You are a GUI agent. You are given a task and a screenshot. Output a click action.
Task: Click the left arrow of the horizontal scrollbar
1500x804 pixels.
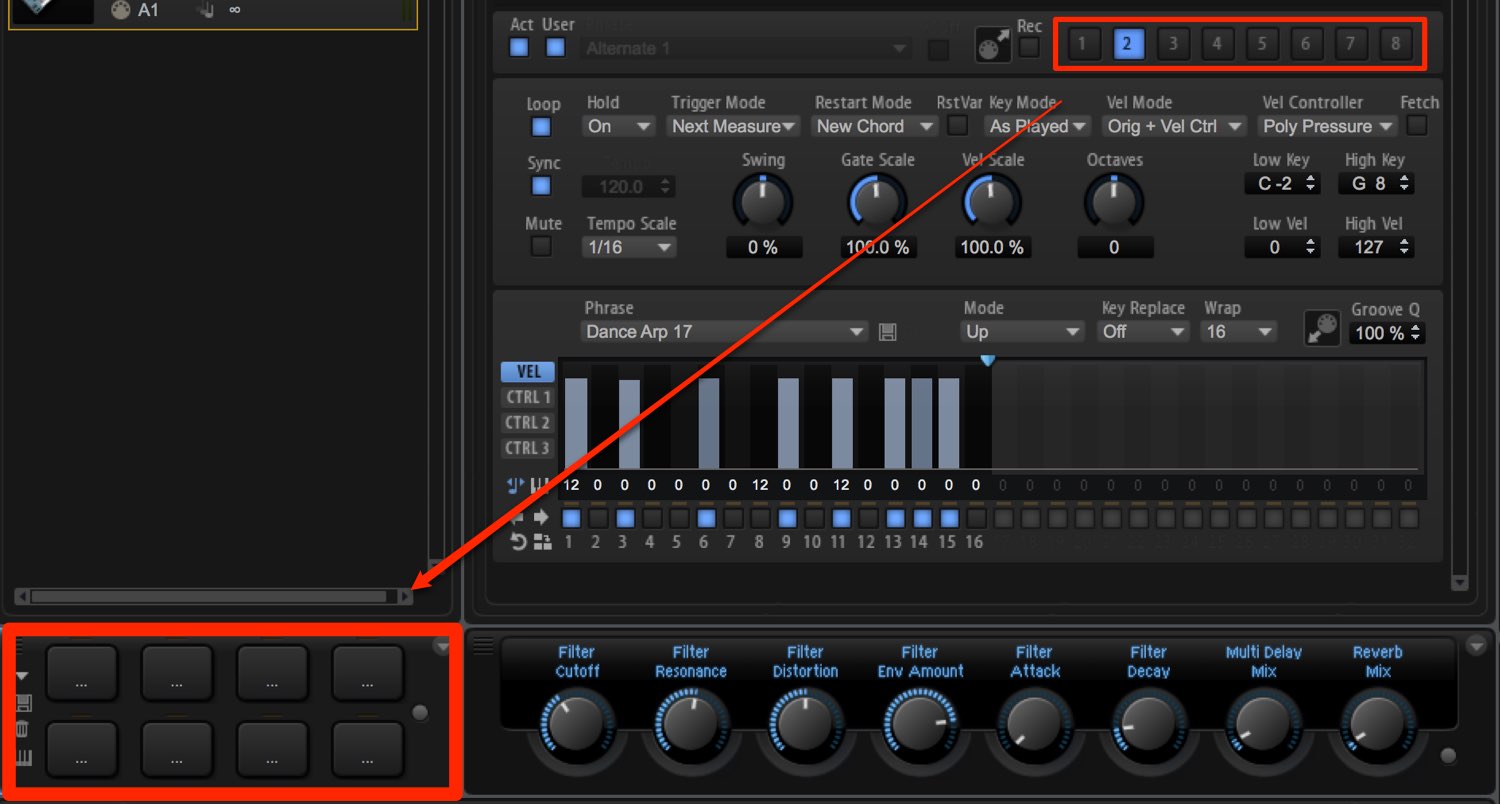pyautogui.click(x=22, y=597)
